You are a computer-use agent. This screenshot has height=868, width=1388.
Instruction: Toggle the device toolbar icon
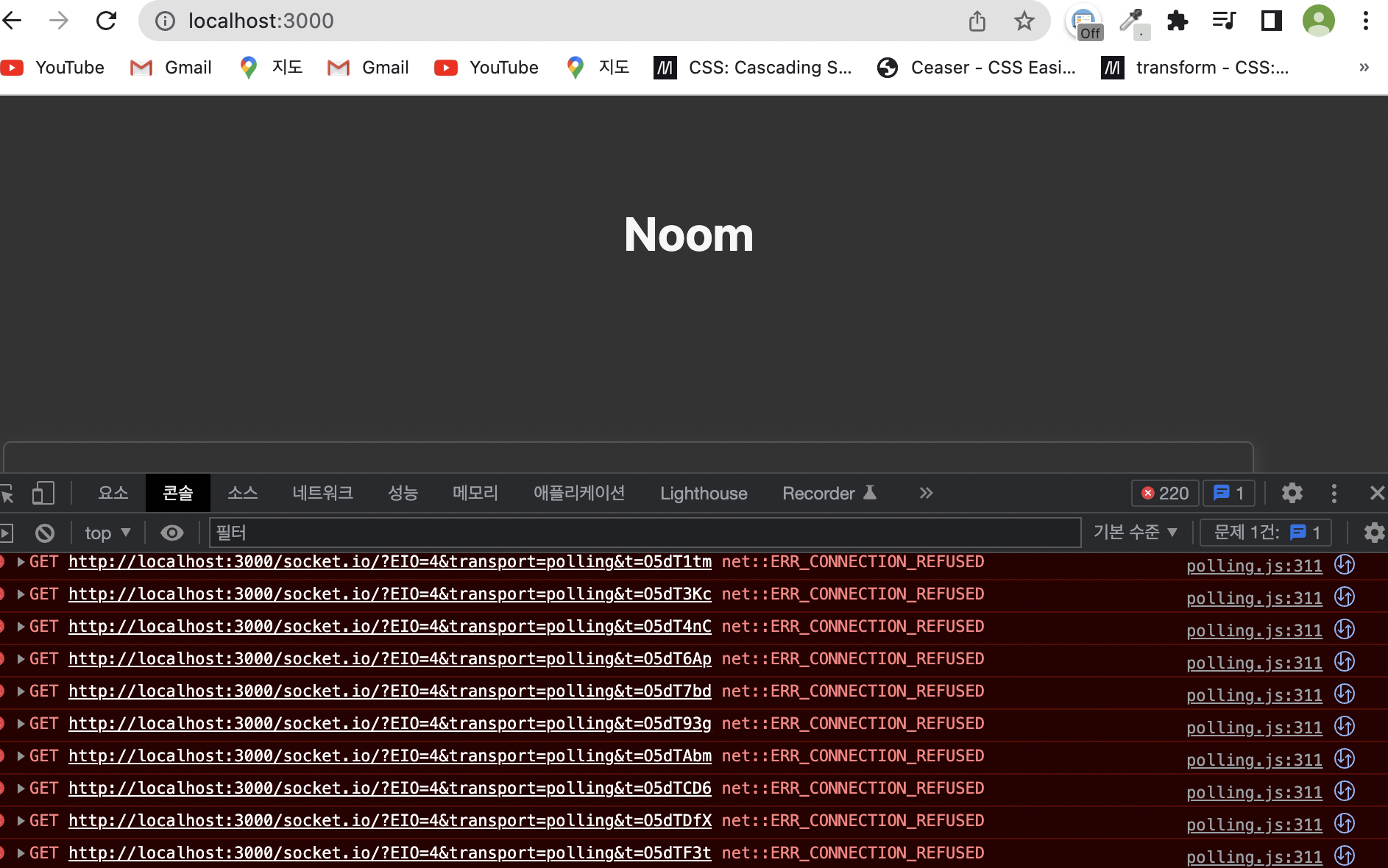(x=43, y=493)
